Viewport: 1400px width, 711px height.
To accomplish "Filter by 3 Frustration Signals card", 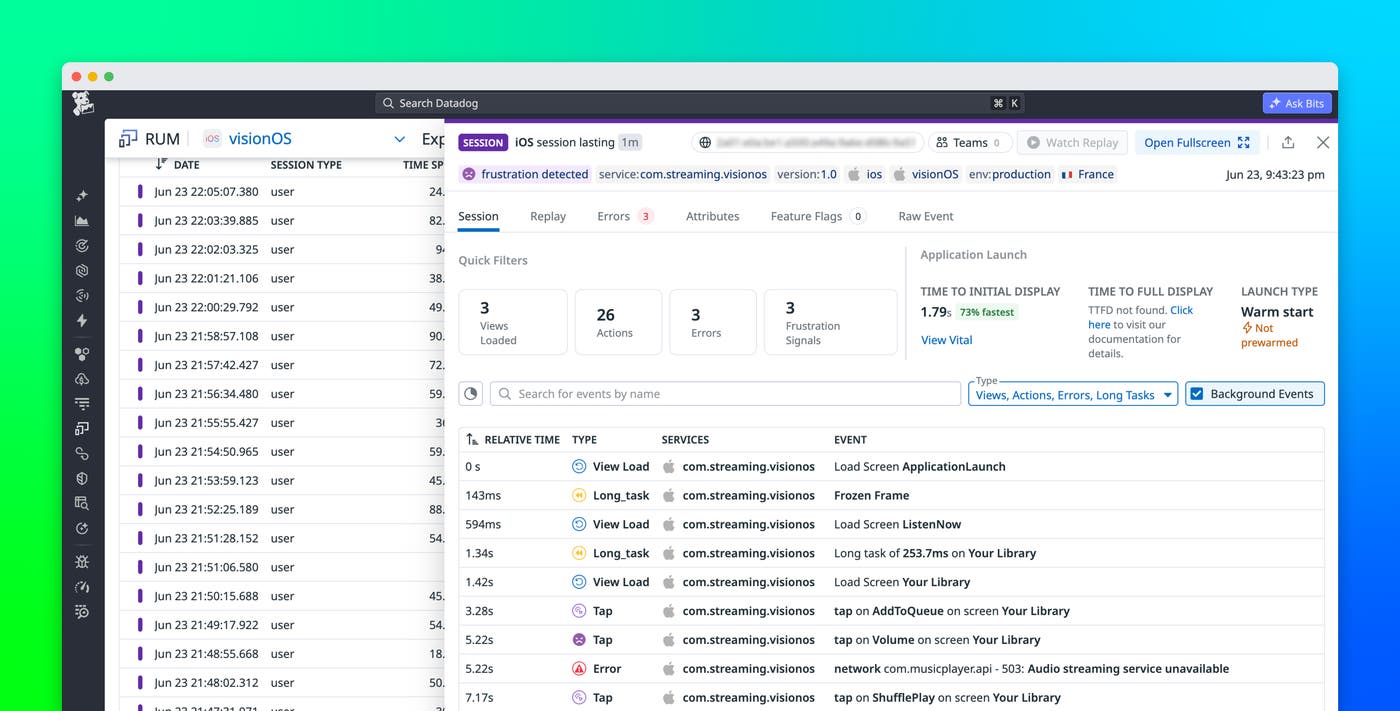I will tap(830, 322).
